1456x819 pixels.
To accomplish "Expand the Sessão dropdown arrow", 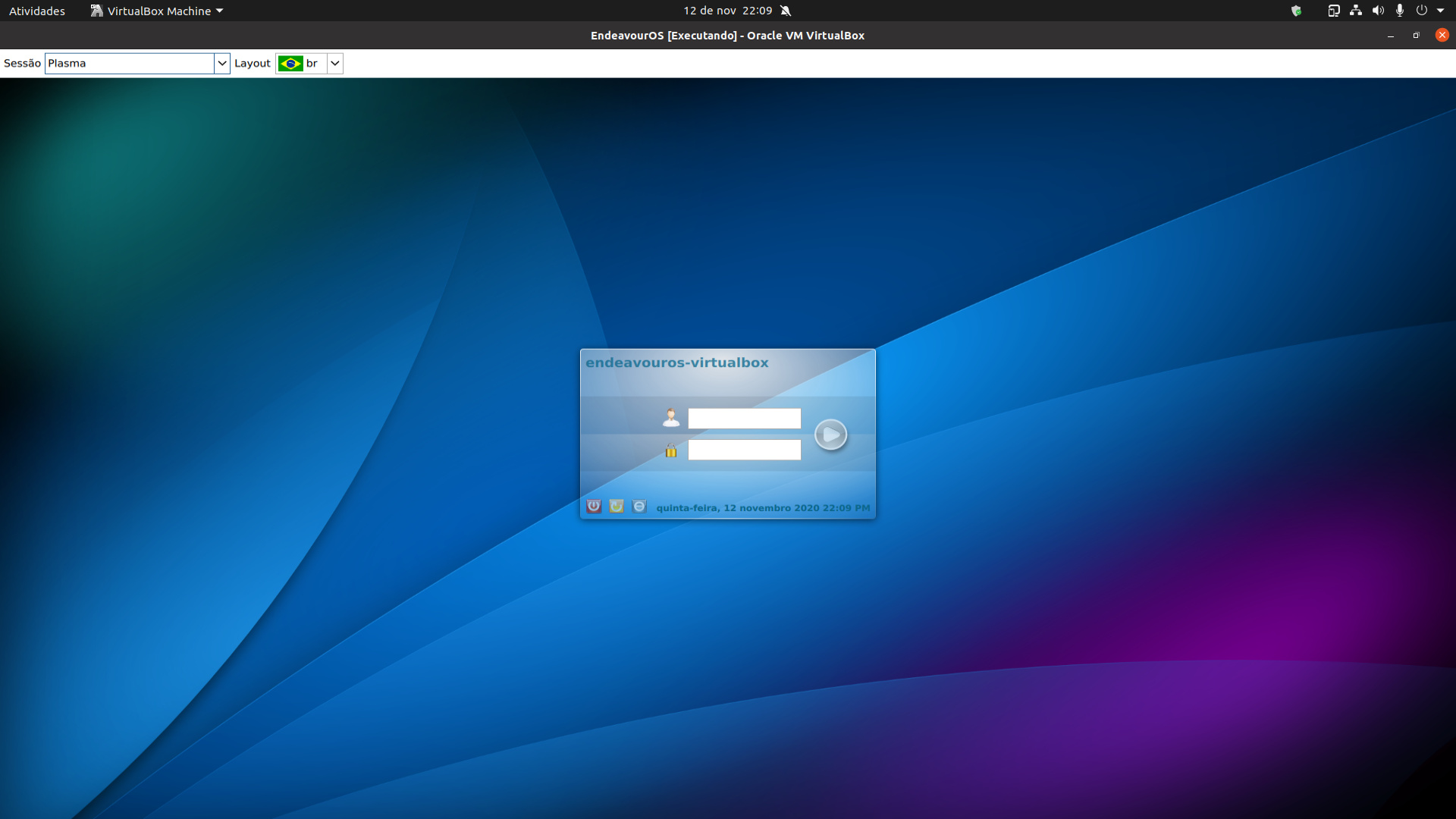I will pos(222,64).
